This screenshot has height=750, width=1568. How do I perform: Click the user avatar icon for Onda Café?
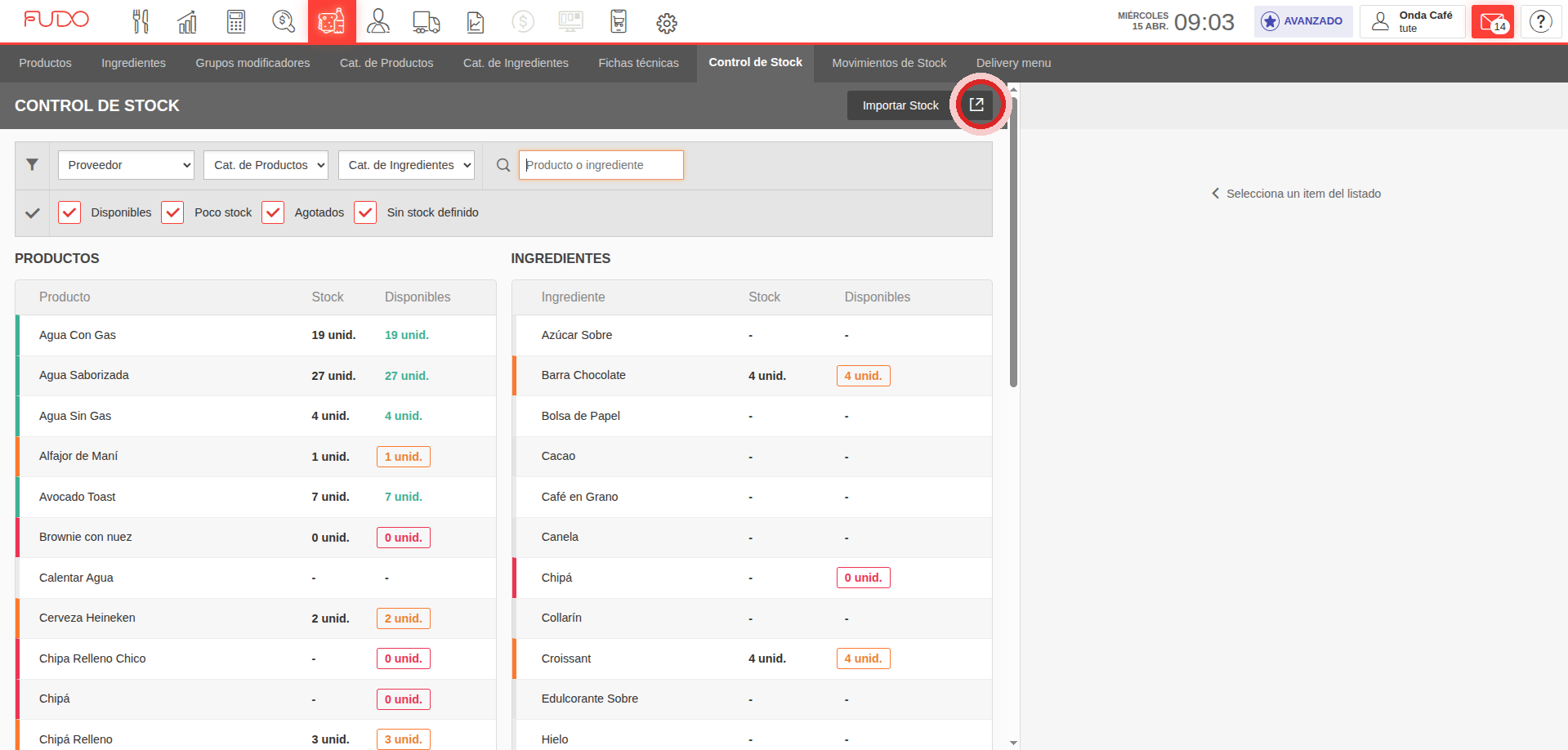(x=1380, y=21)
